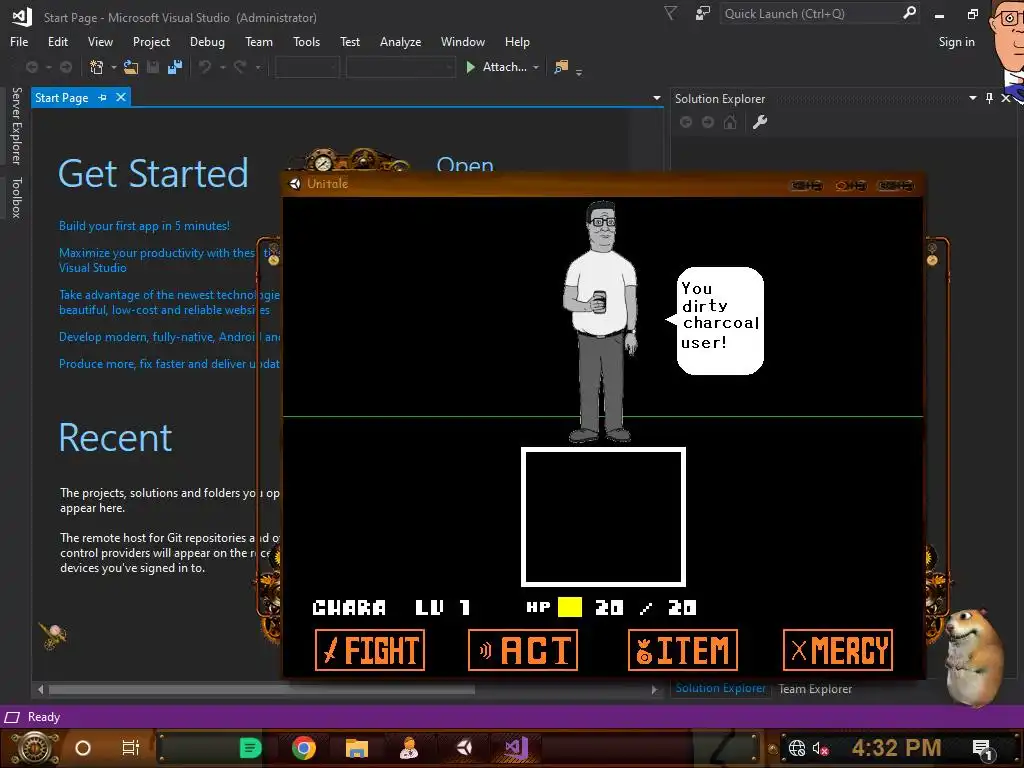1024x768 pixels.
Task: Click the Visual Studio logo icon
Action: click(22, 16)
